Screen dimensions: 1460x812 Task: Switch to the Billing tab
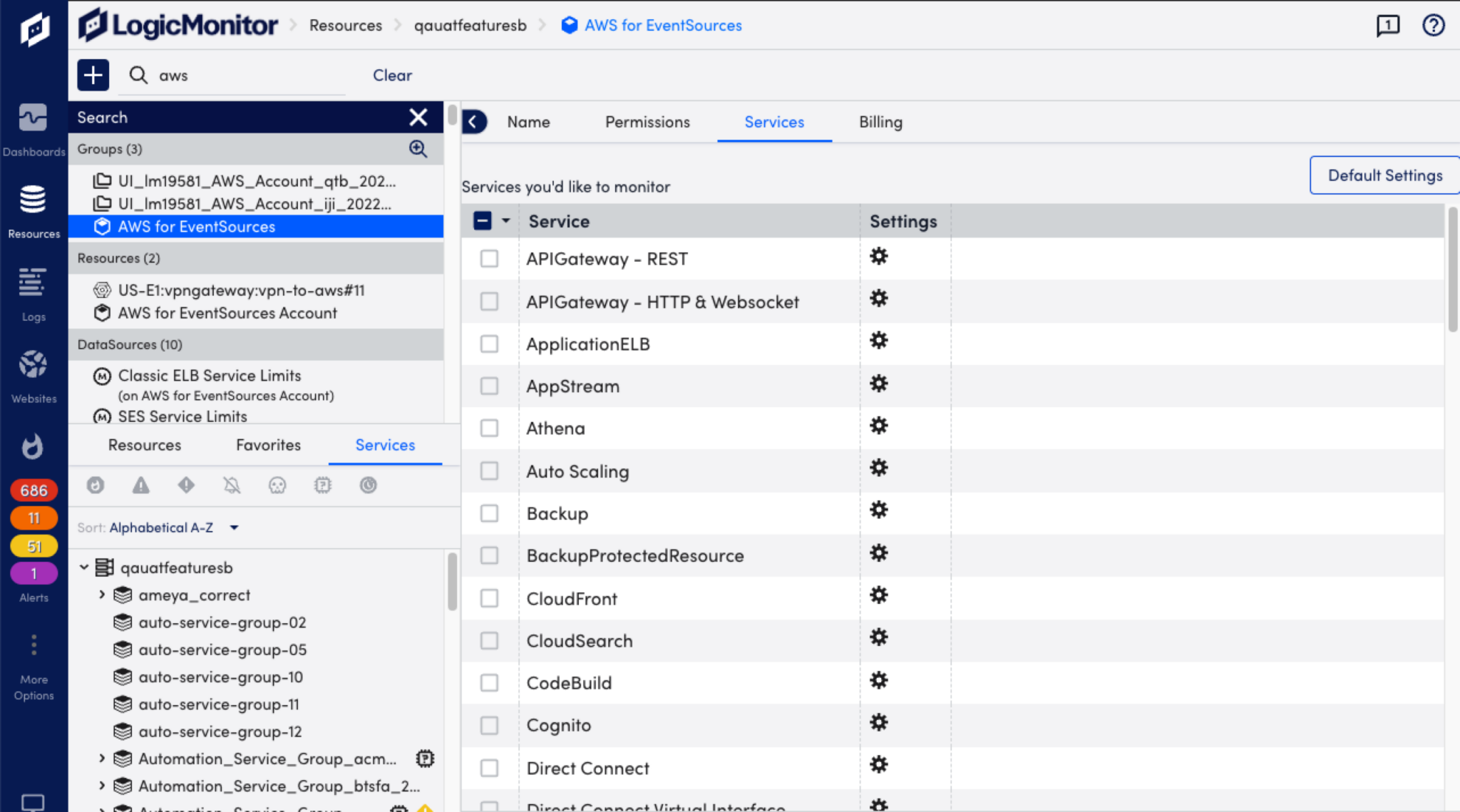click(880, 122)
